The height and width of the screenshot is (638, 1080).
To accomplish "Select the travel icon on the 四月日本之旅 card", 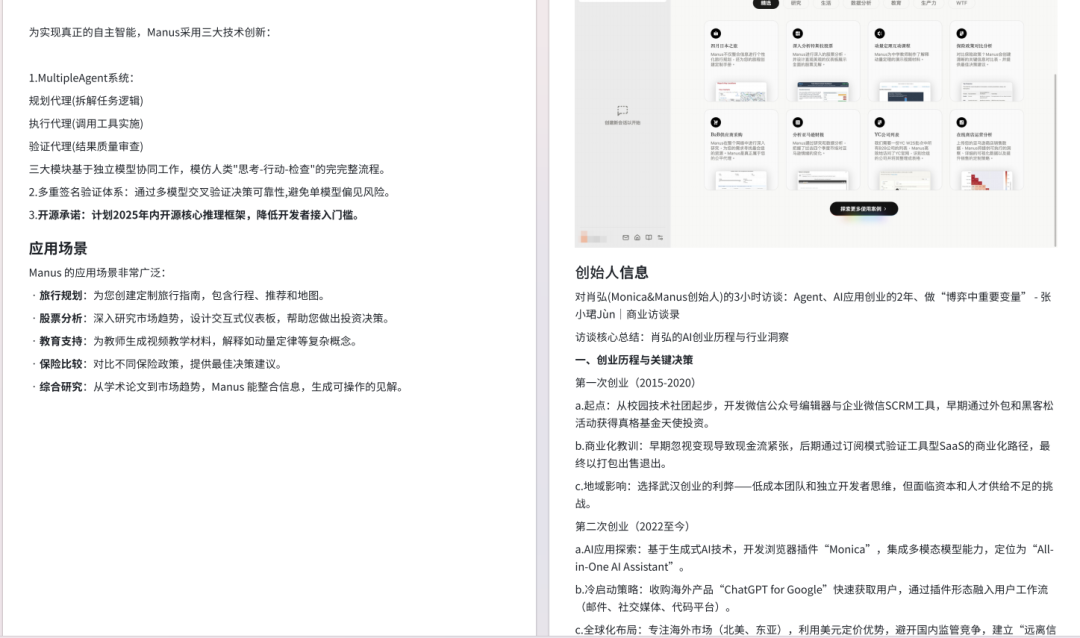I will click(x=715, y=33).
